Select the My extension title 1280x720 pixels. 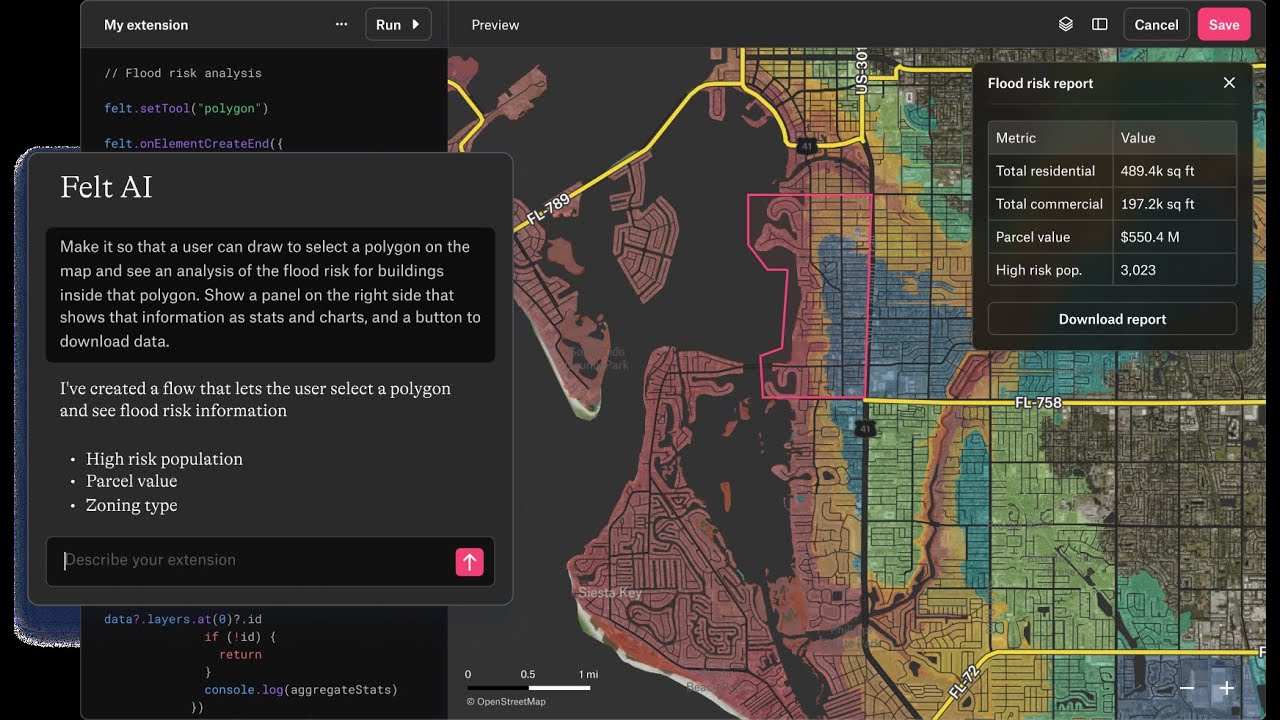146,25
